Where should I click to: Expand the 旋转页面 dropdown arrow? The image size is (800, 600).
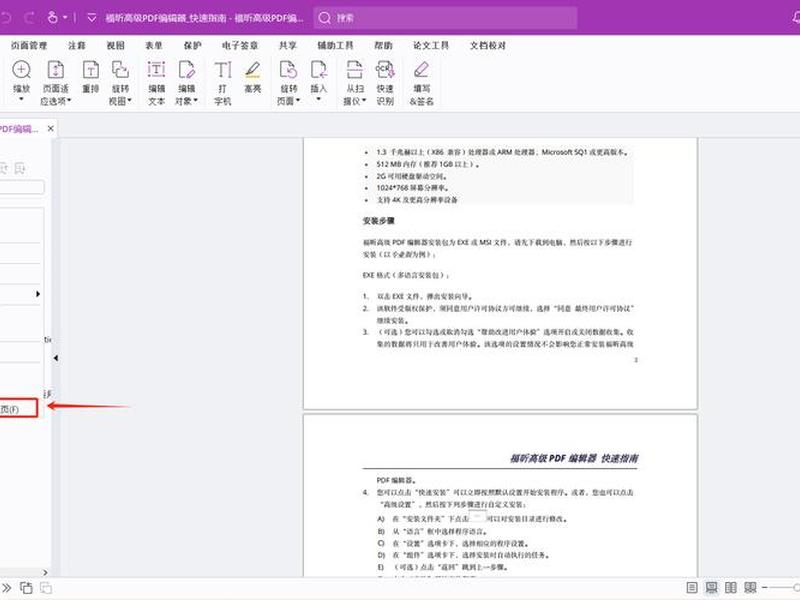pyautogui.click(x=297, y=101)
